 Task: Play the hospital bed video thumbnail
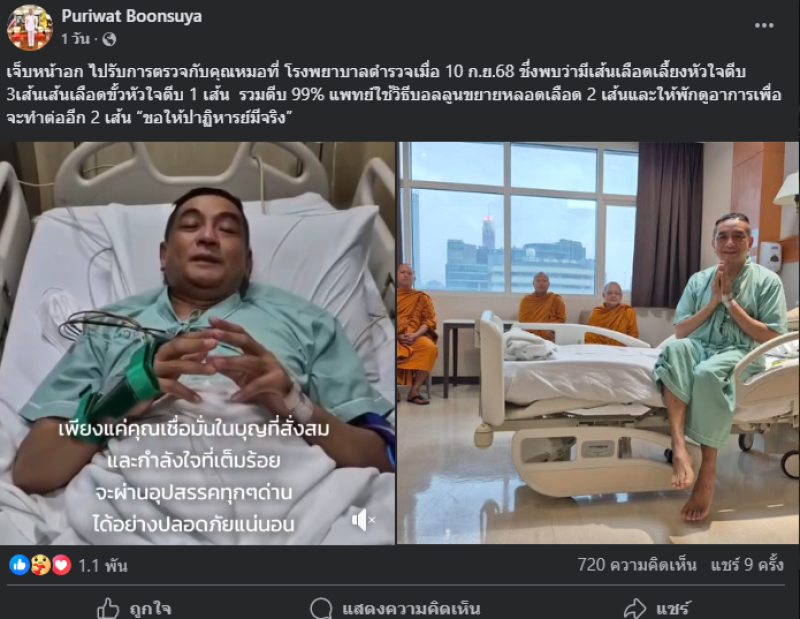(x=197, y=343)
